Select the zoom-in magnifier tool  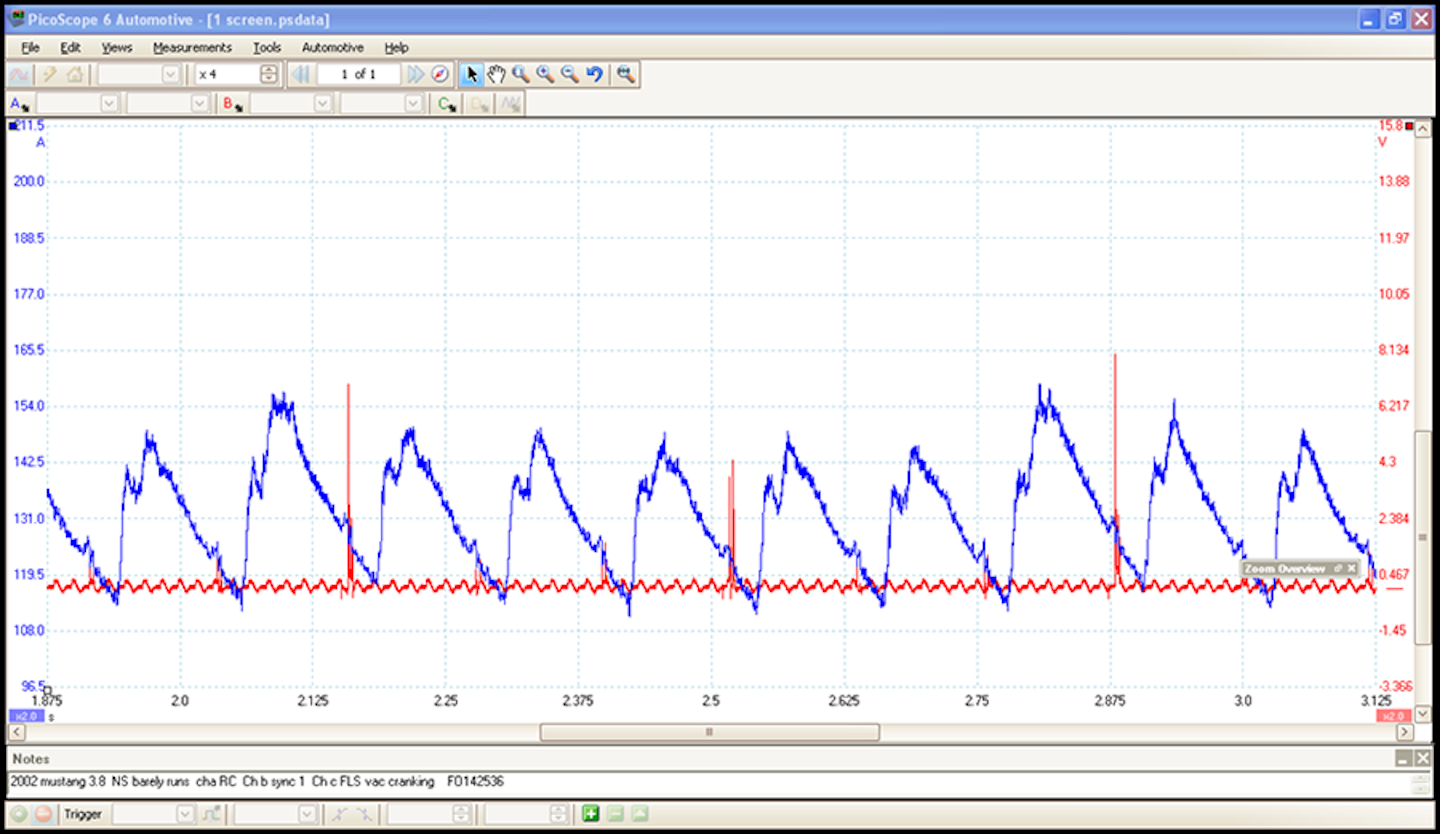click(x=544, y=73)
